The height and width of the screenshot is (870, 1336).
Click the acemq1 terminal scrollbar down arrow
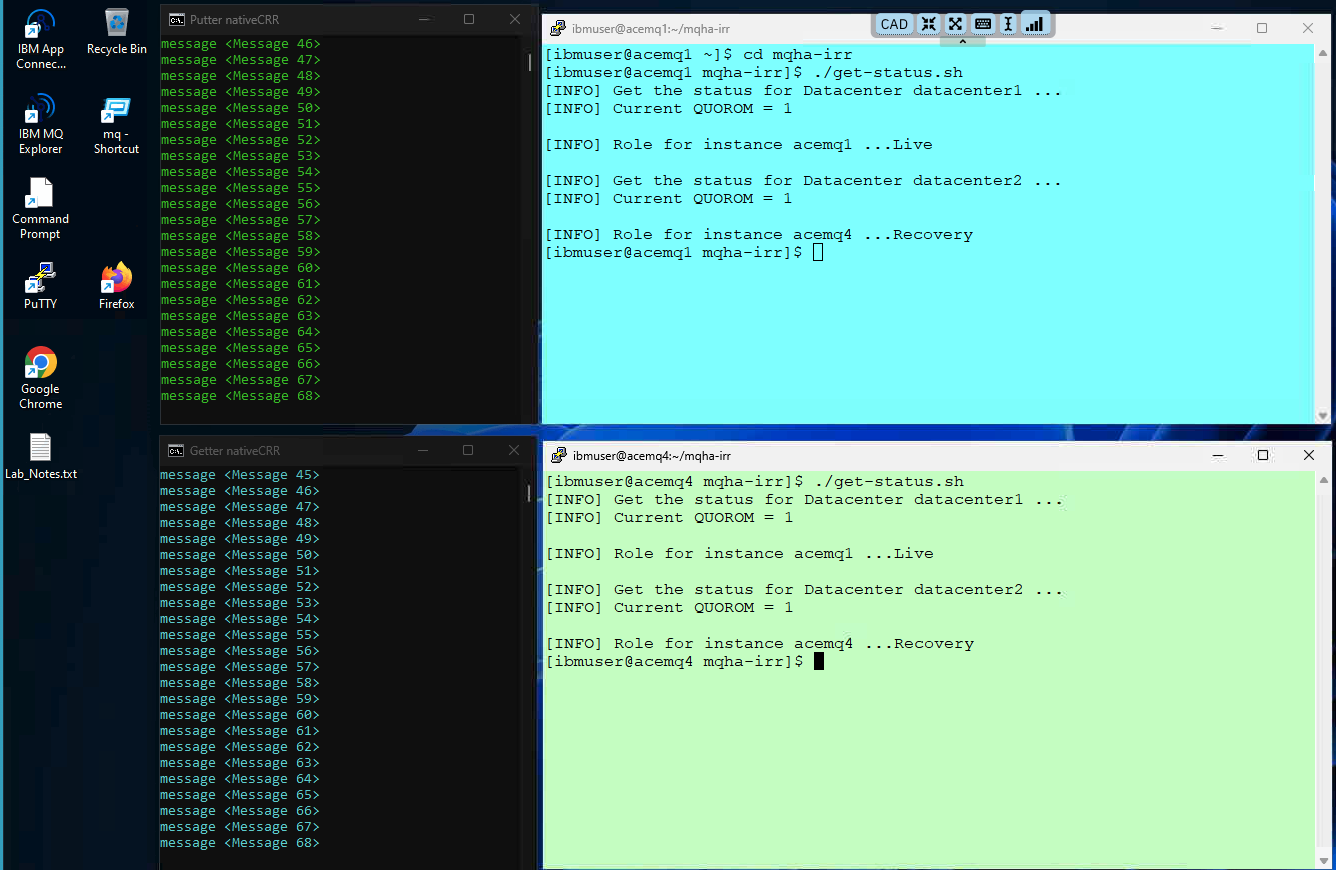1323,416
